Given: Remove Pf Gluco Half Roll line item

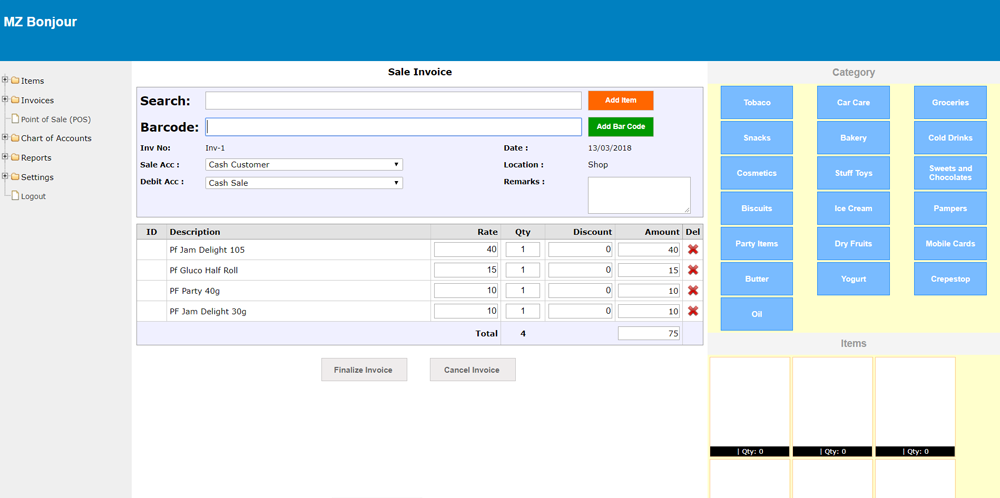Looking at the screenshot, I should (693, 270).
